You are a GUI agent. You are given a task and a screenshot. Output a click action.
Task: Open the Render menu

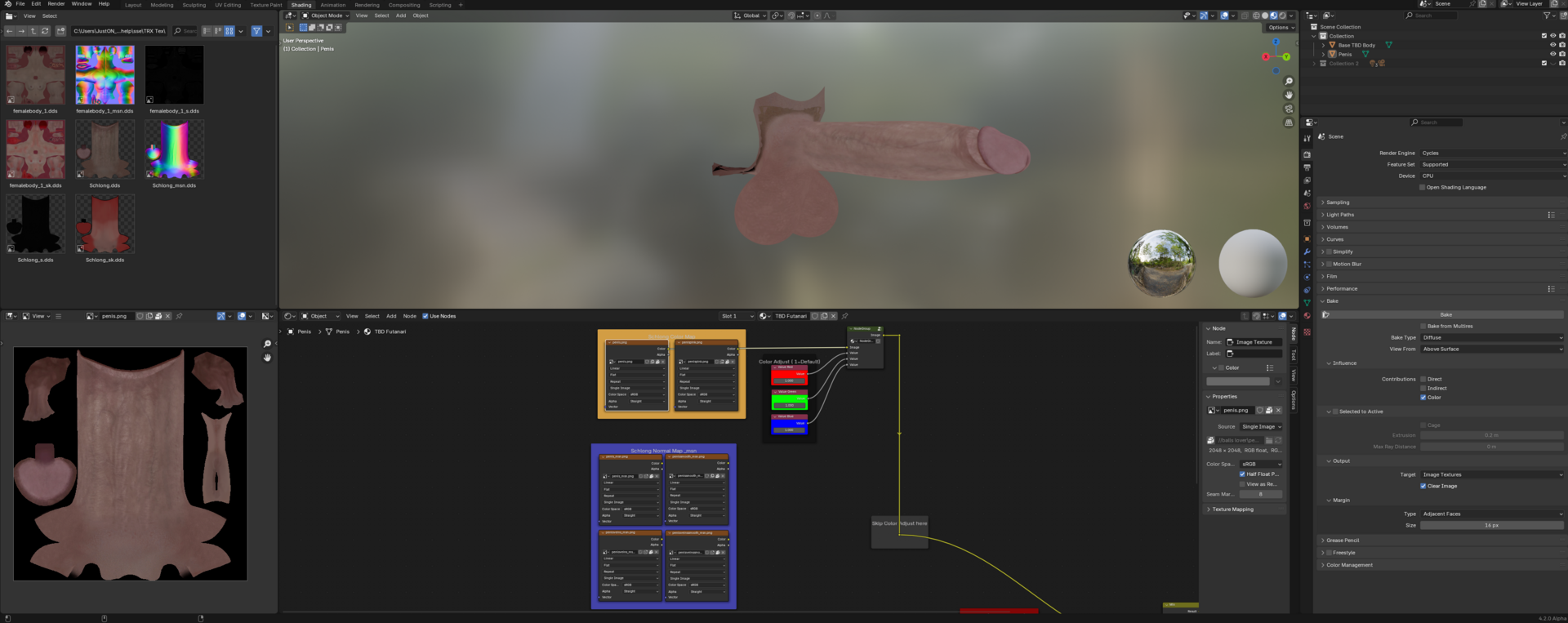(x=56, y=4)
